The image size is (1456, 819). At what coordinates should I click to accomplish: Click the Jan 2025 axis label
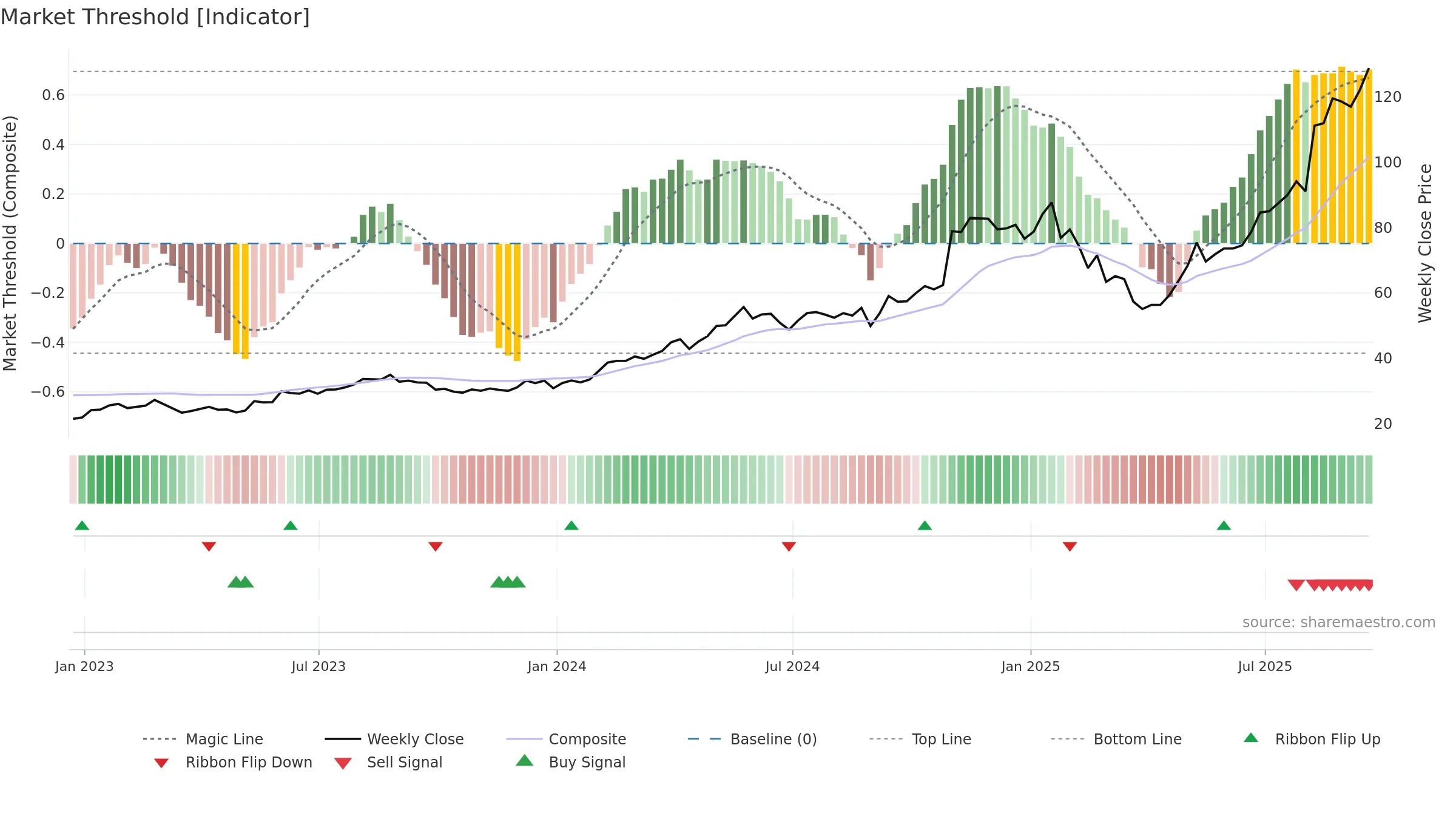coord(1031,667)
